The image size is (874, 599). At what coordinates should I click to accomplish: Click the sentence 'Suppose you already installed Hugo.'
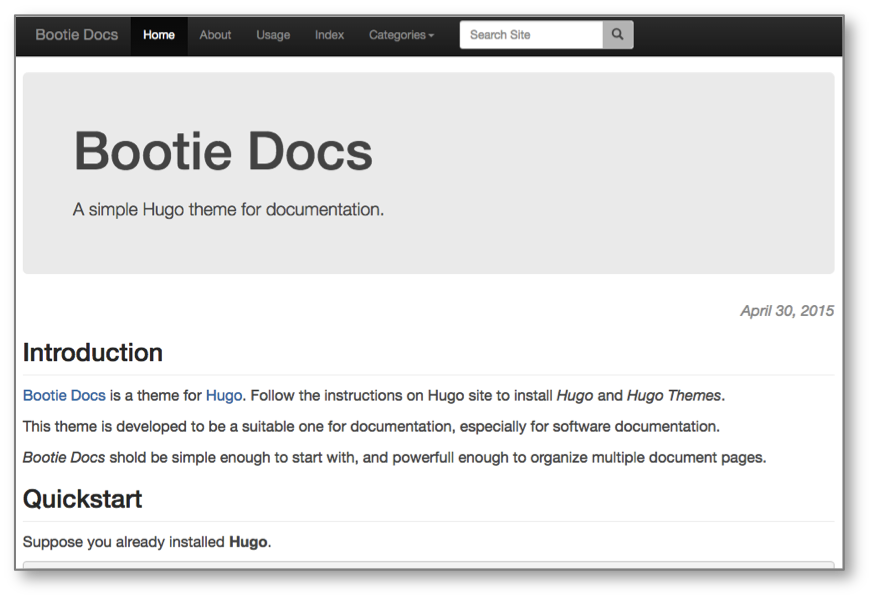click(147, 542)
